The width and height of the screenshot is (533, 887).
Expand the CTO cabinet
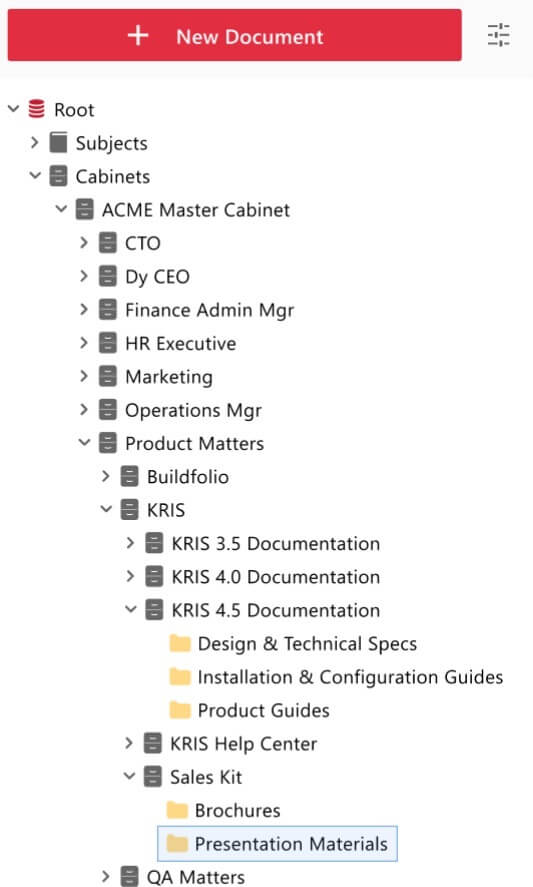tap(84, 243)
